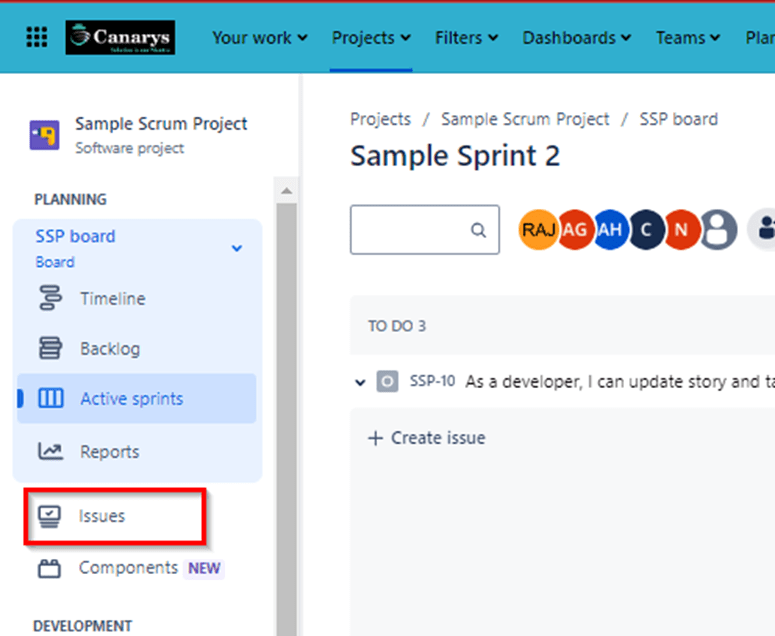
Task: Open the Issues page
Action: [102, 516]
